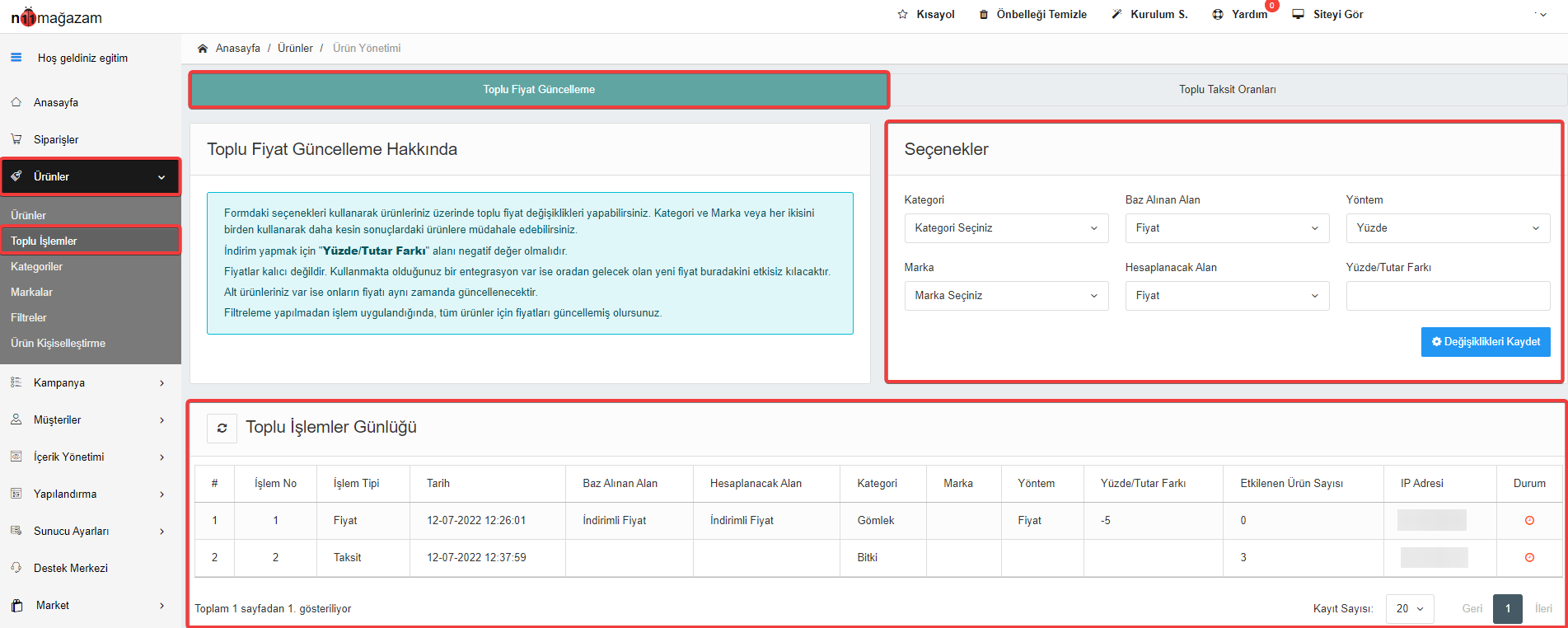Click the Müşteriler person icon
1568x628 pixels.
16,419
